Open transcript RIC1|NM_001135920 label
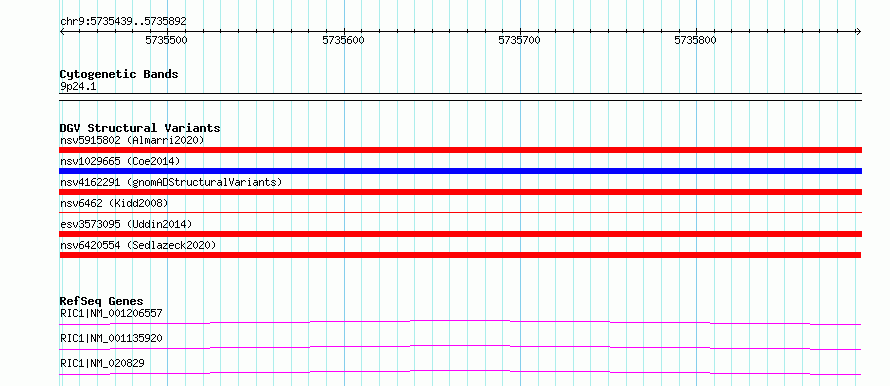This screenshot has width=890, height=386. (111, 338)
